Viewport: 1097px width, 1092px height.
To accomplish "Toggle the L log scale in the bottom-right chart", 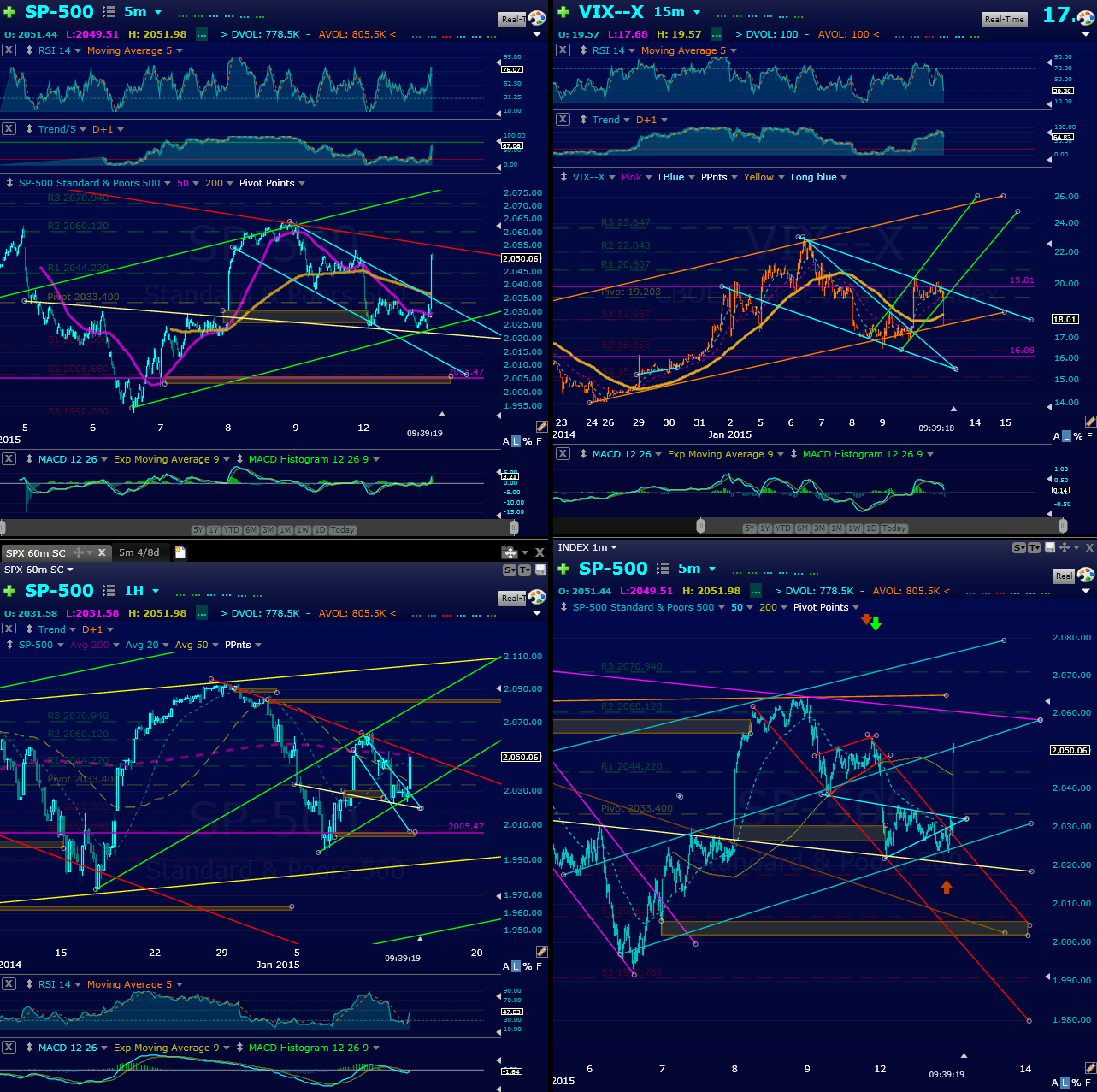I will (1065, 1082).
